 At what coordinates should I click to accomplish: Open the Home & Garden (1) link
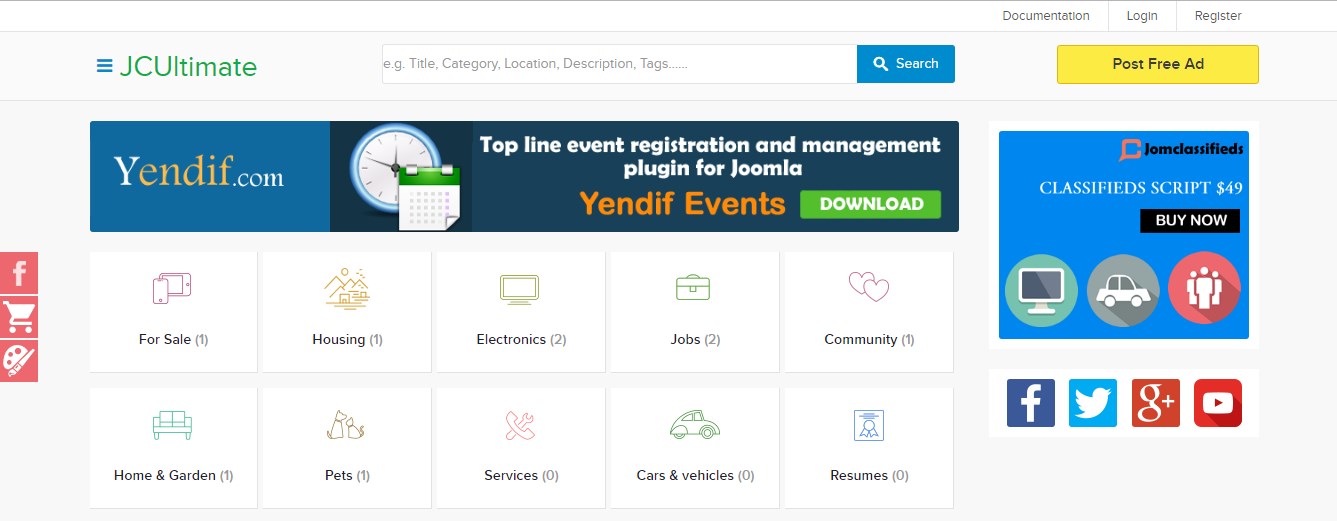(x=173, y=475)
